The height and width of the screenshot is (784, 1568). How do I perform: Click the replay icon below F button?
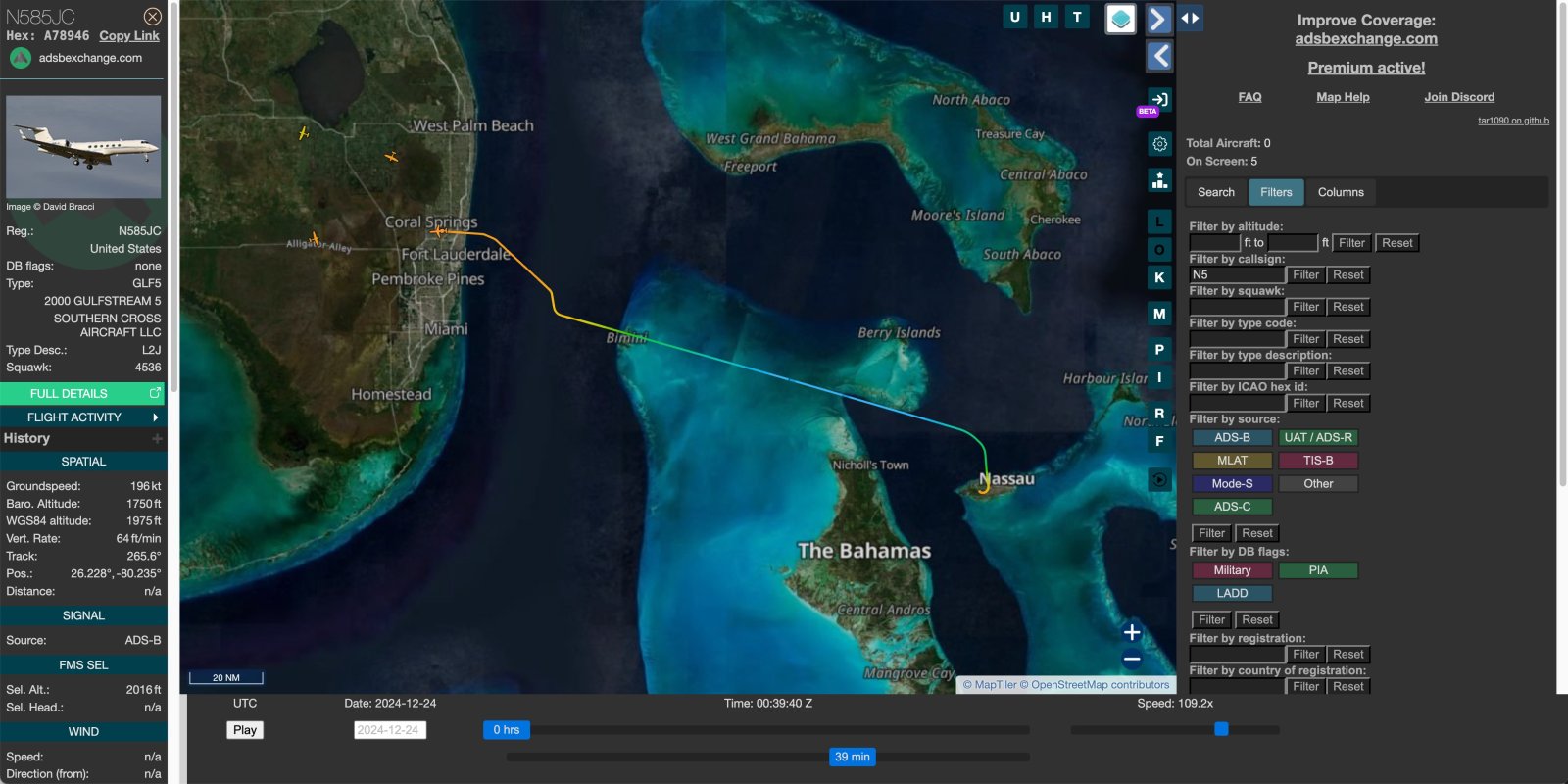pyautogui.click(x=1159, y=479)
